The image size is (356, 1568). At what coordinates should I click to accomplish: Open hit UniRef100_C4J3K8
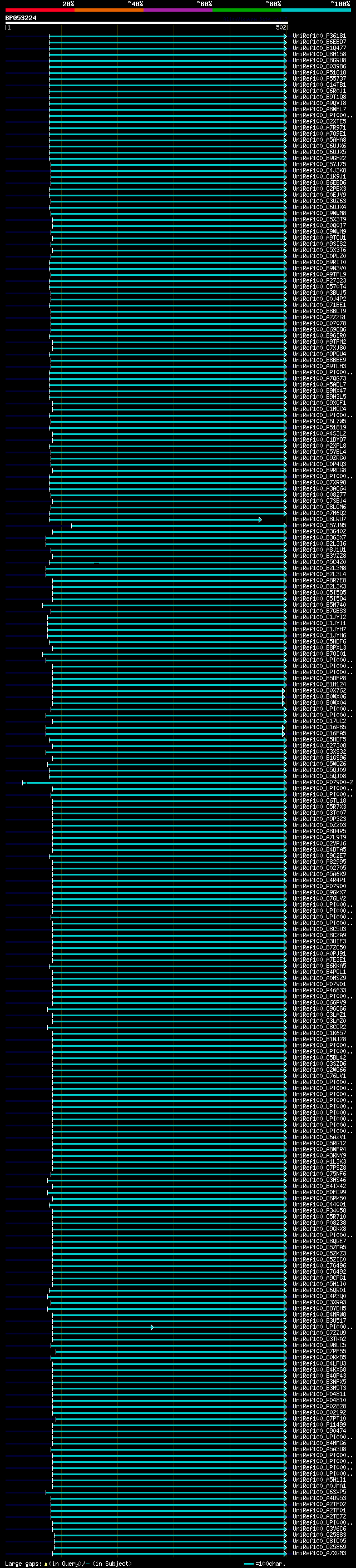319,170
